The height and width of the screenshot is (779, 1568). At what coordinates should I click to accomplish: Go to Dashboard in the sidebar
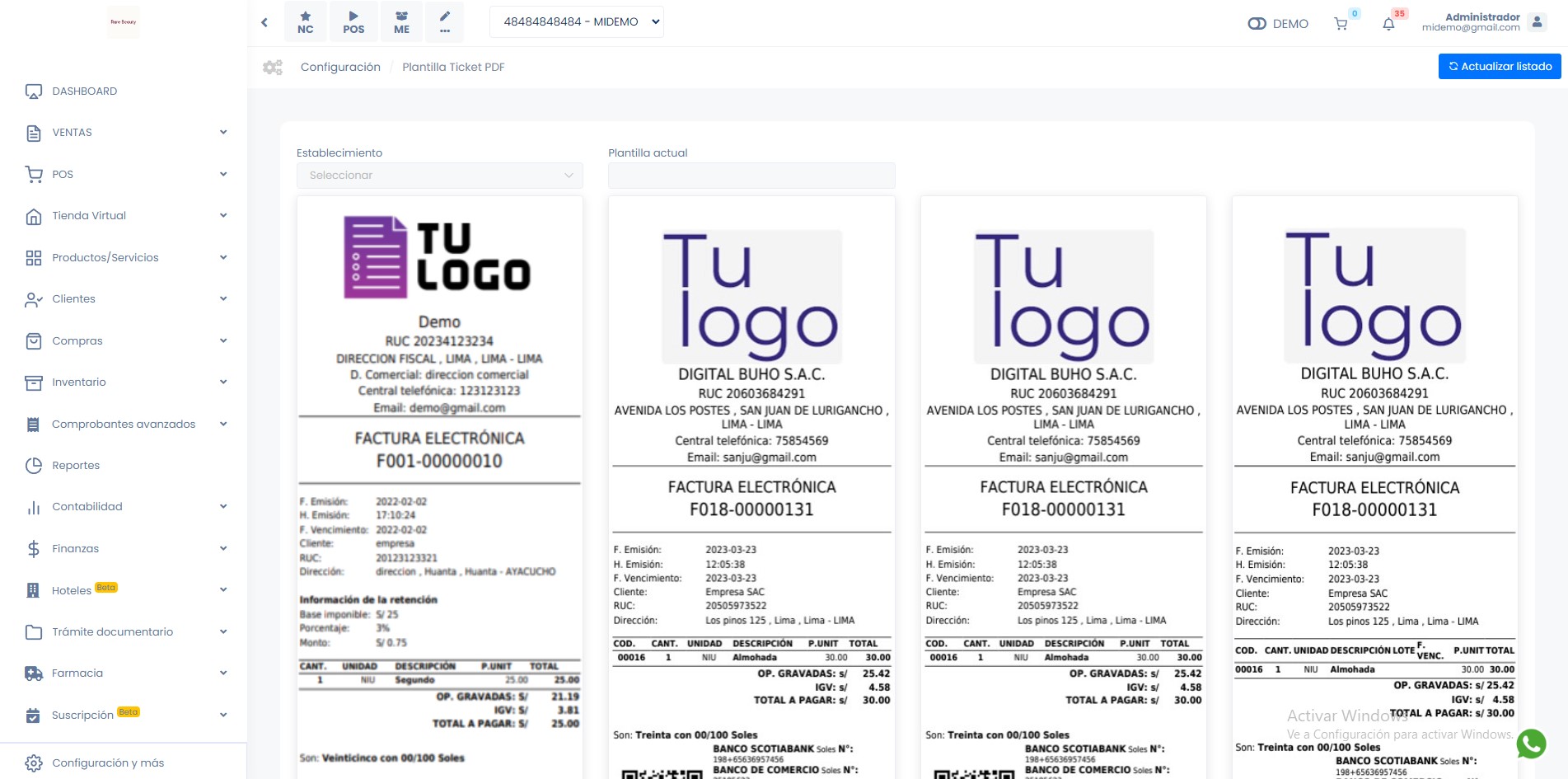coord(84,92)
